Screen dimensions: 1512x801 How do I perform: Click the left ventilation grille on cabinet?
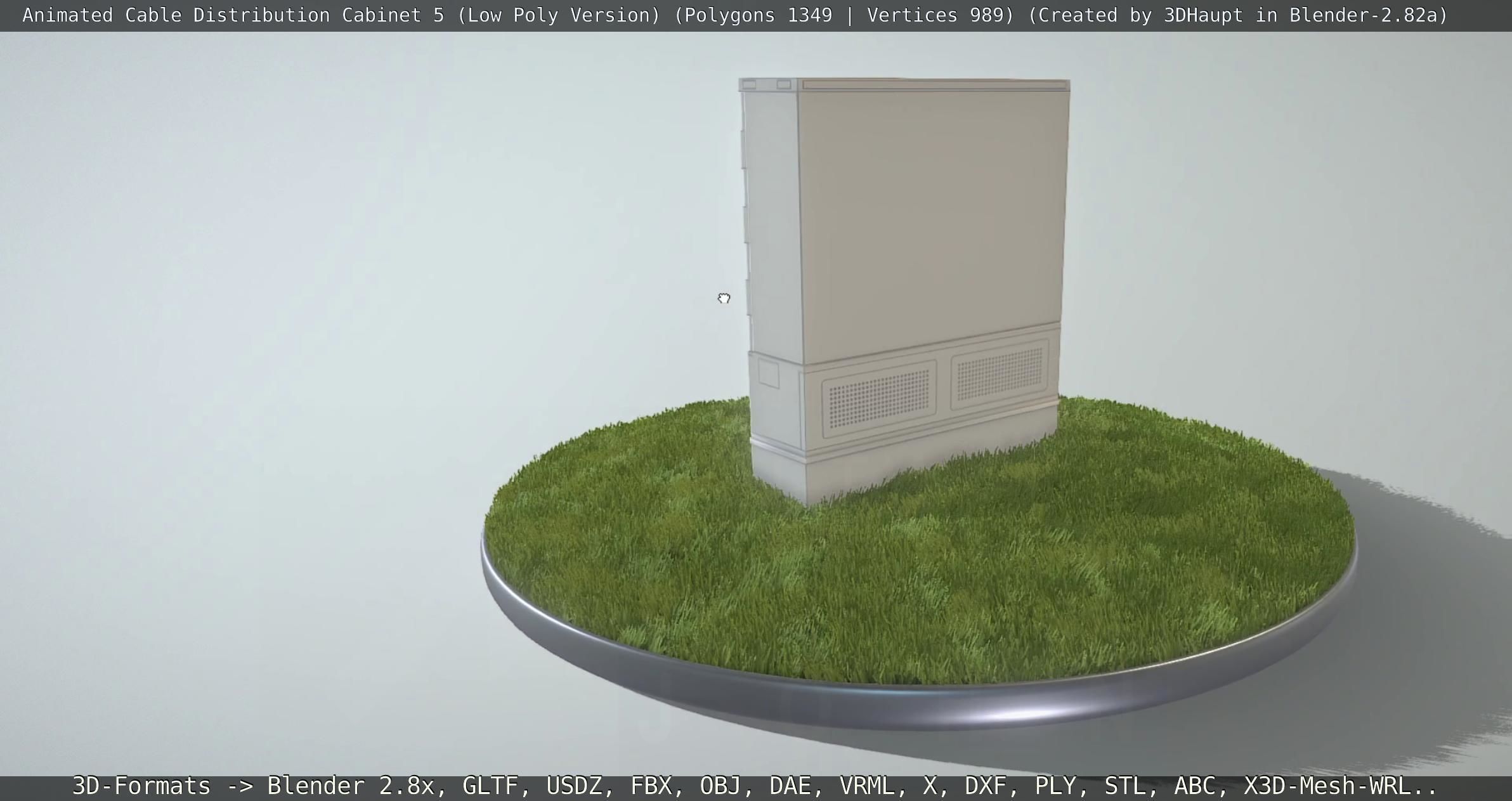click(879, 399)
